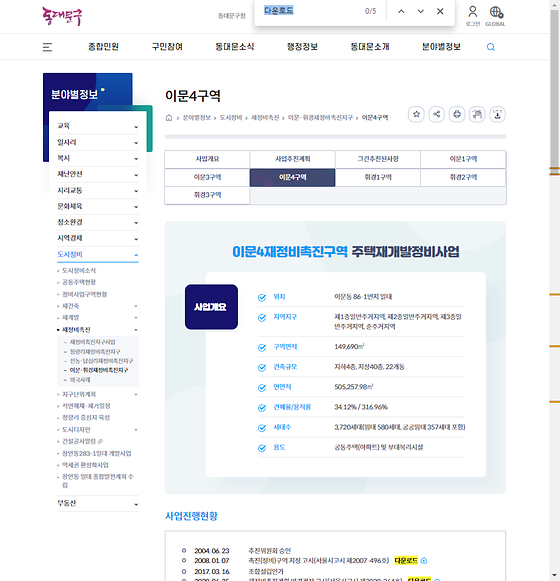Collapse the 도시정비 sidebar section
The image size is (560, 581).
click(x=98, y=255)
